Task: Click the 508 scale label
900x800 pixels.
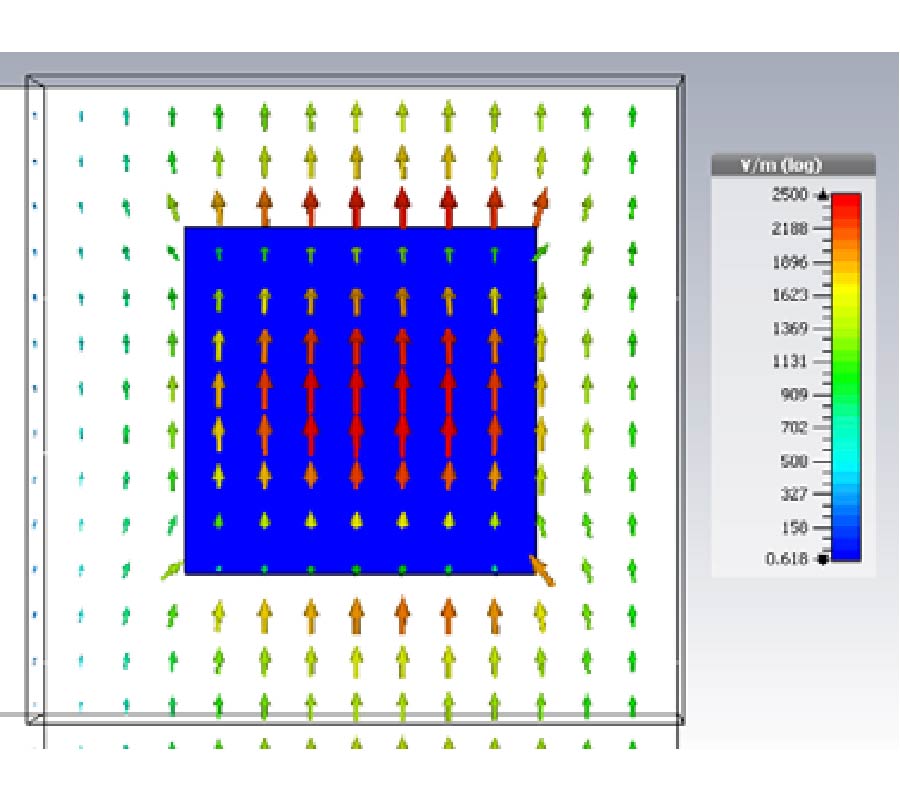Action: (791, 461)
